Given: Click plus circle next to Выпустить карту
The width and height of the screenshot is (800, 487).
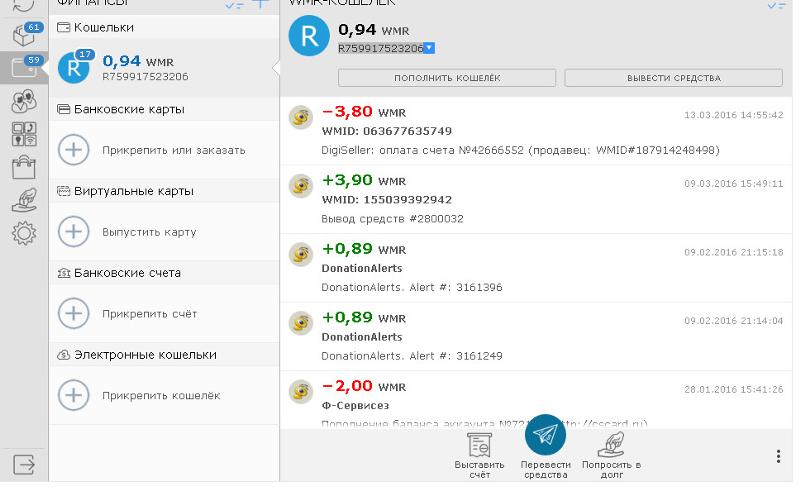Looking at the screenshot, I should 73,232.
